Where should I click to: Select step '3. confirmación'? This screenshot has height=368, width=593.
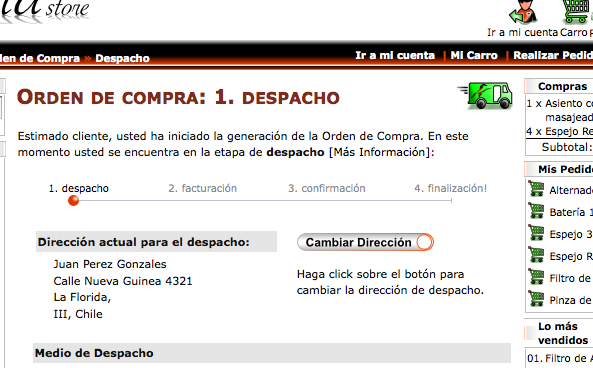tap(327, 188)
